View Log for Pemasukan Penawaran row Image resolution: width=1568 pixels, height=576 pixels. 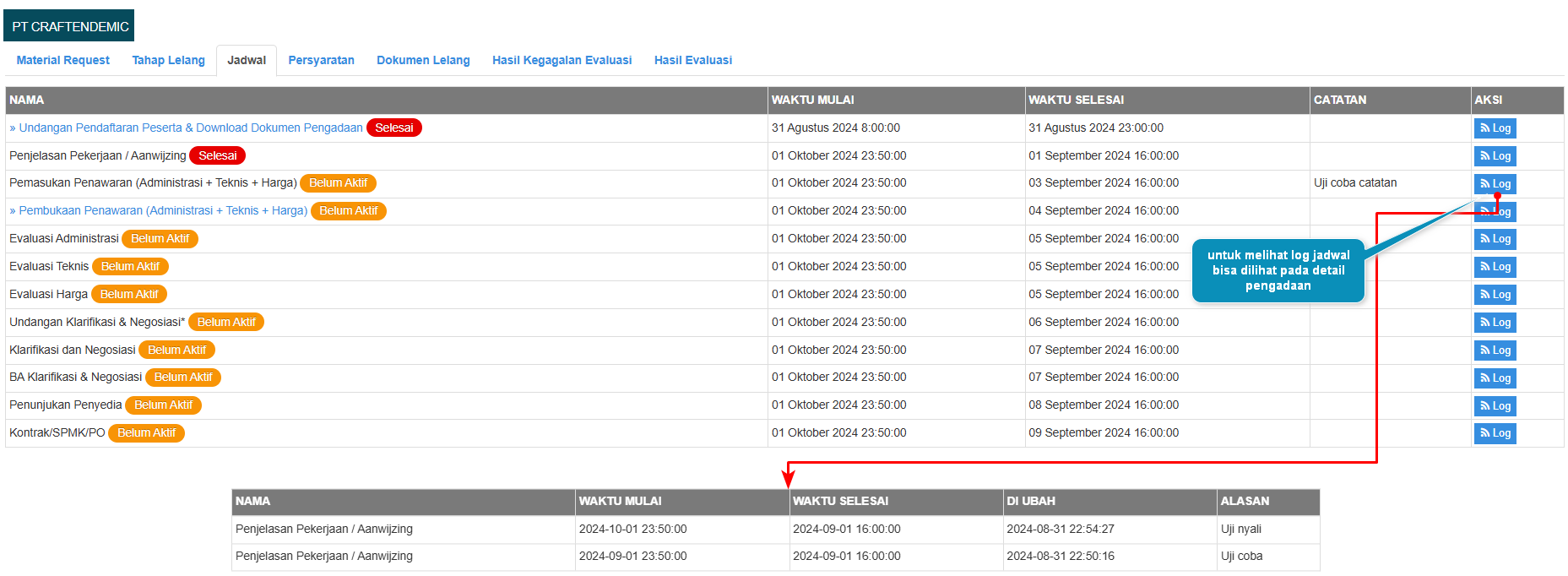pos(1495,184)
